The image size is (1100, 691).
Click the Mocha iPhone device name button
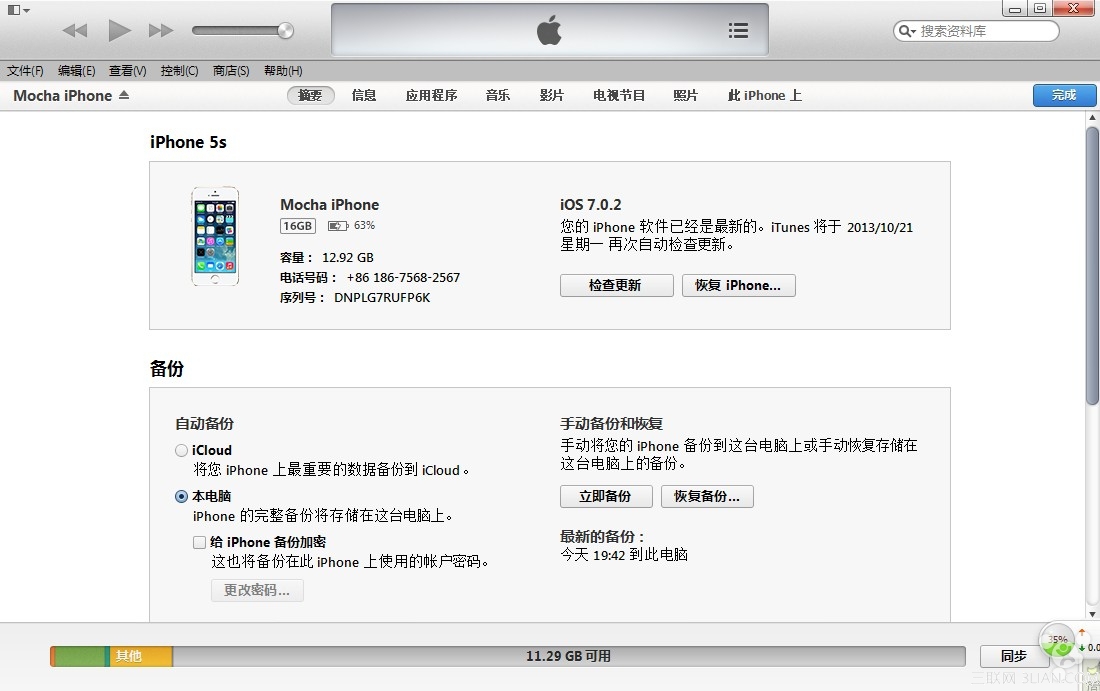(x=62, y=95)
